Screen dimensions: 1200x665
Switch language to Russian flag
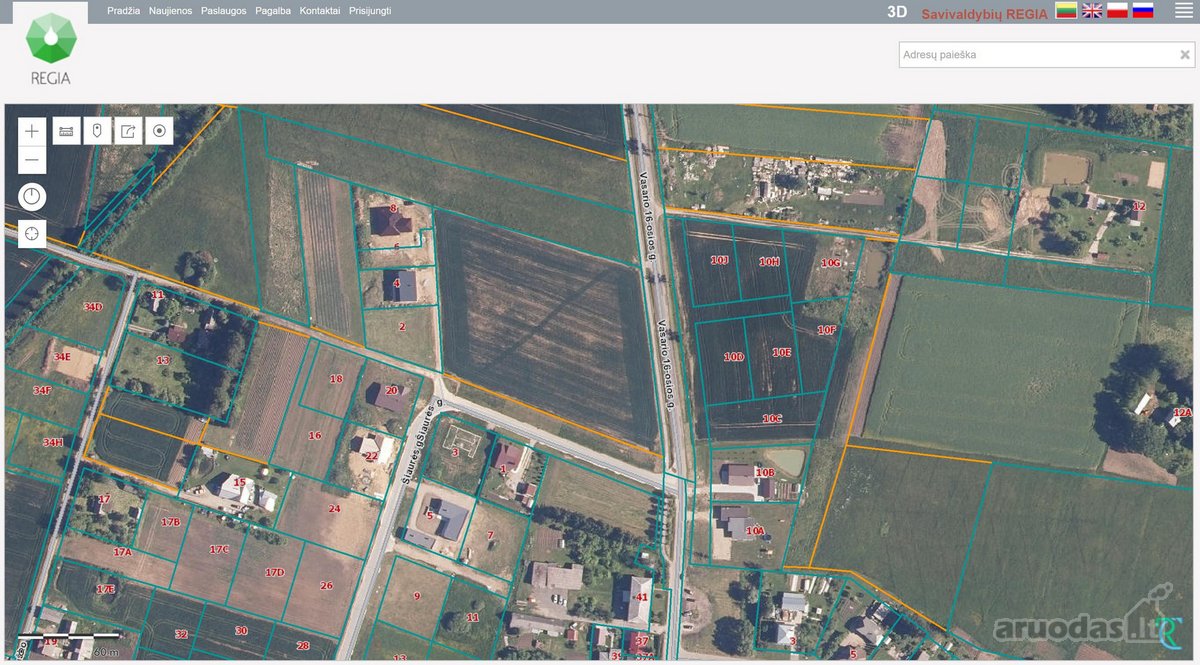1143,11
